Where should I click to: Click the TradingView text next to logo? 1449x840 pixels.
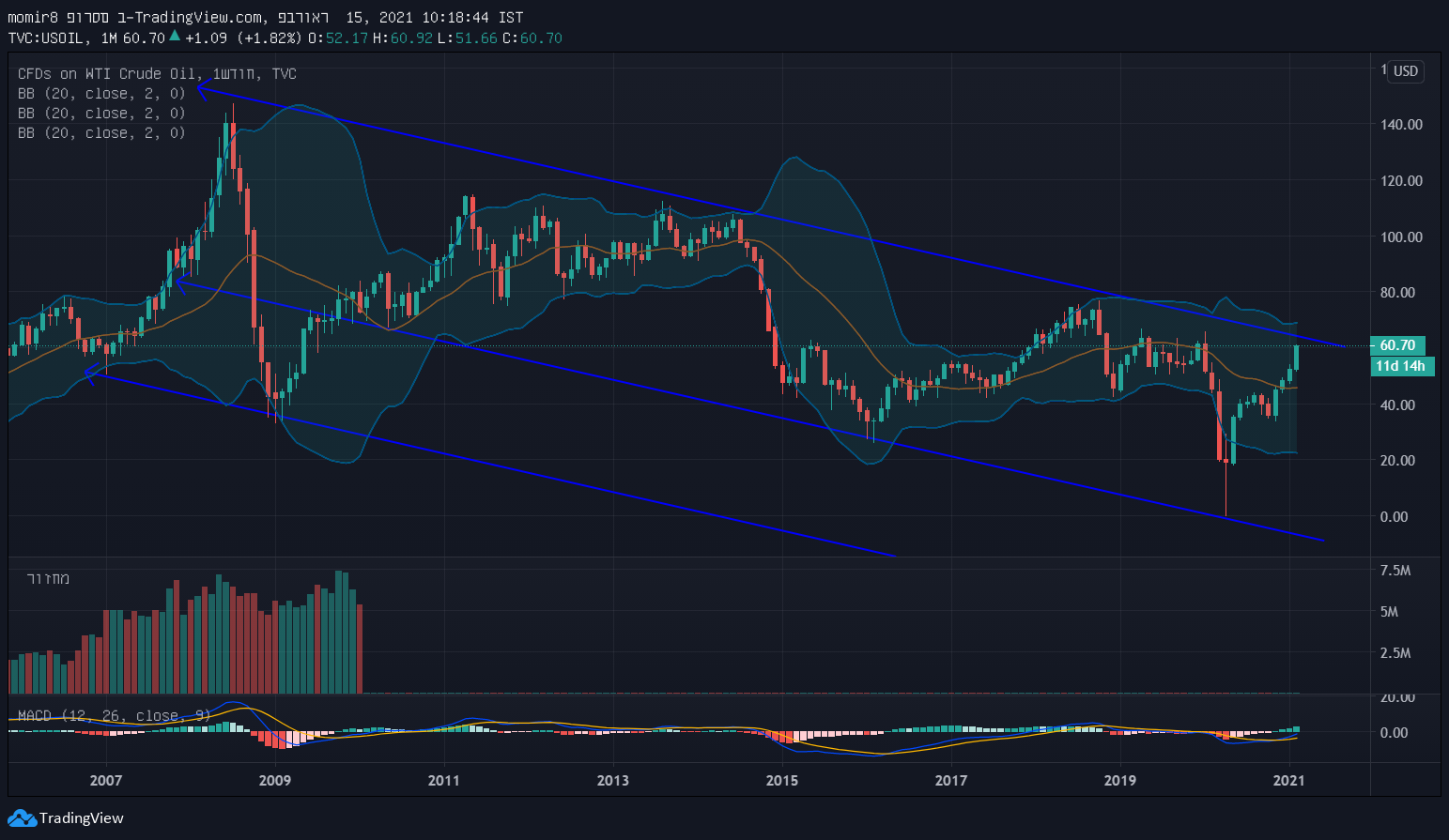[x=81, y=818]
